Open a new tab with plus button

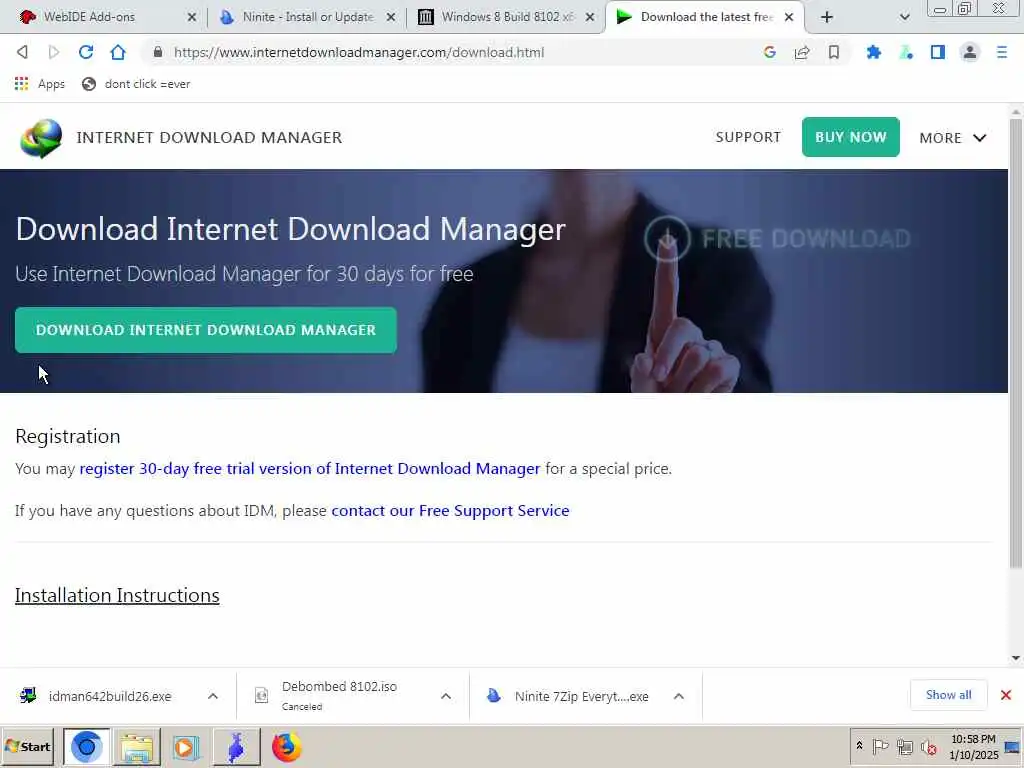pyautogui.click(x=827, y=17)
